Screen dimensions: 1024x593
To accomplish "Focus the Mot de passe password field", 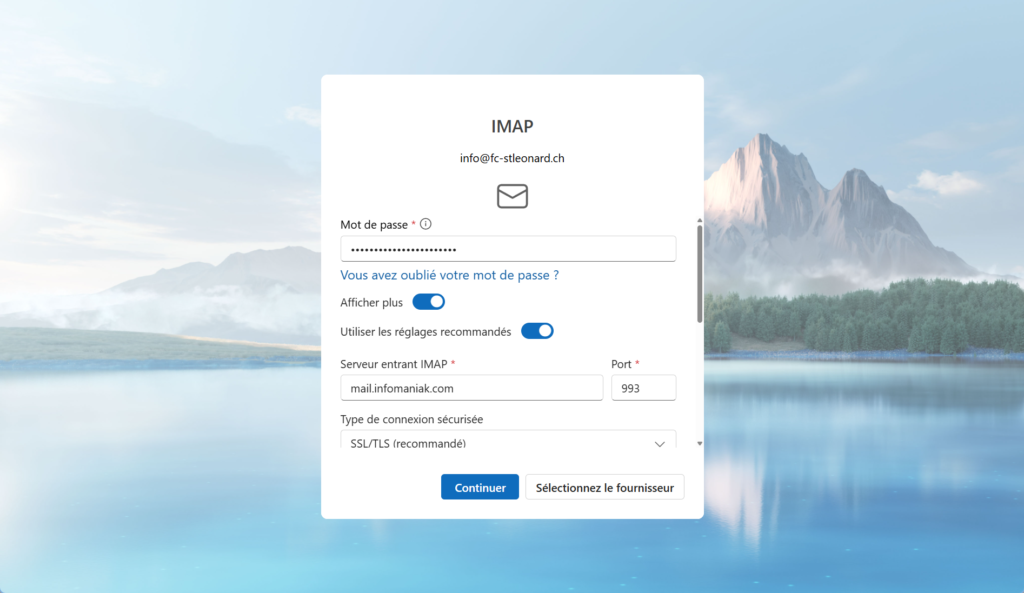I will coord(507,249).
